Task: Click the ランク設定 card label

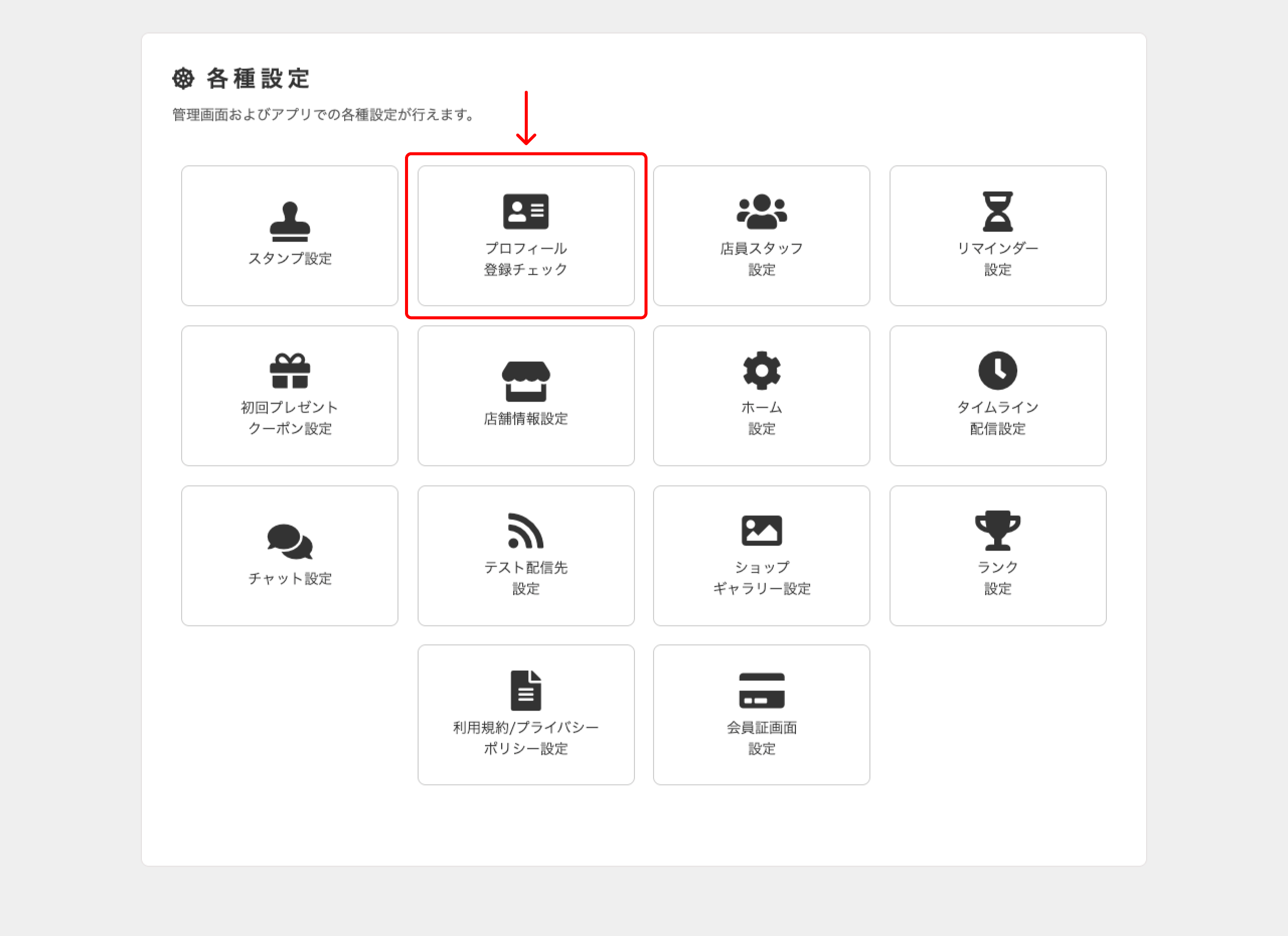Action: pos(998,578)
